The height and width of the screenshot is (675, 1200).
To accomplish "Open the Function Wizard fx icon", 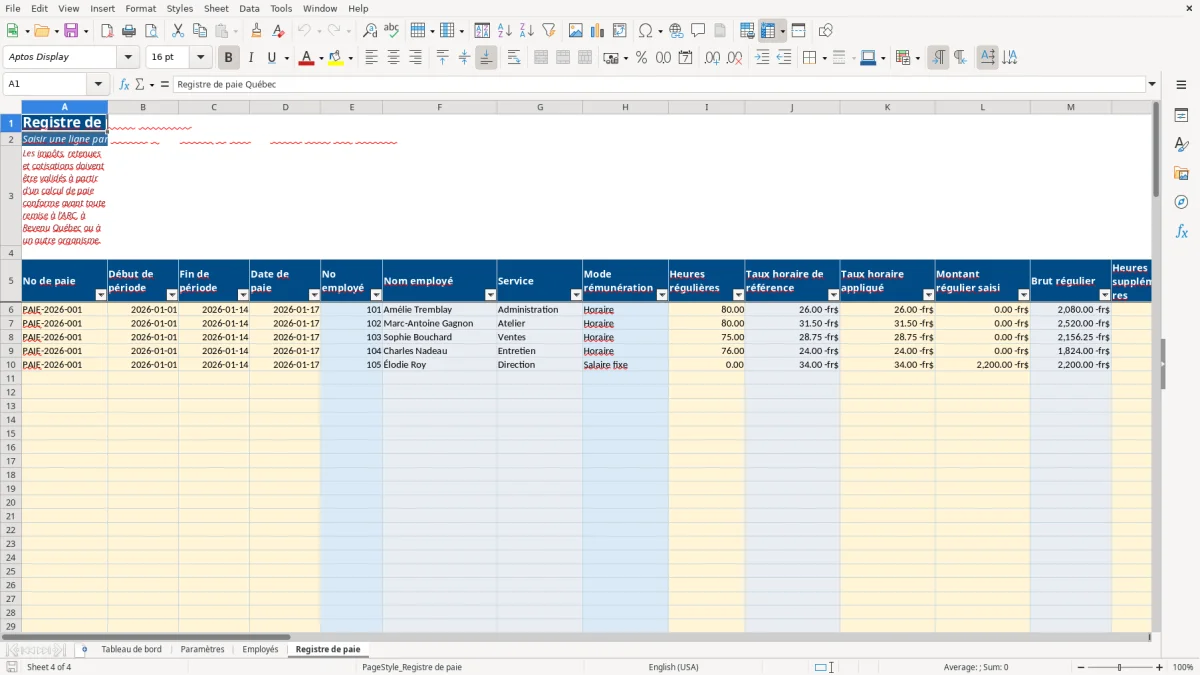I will coord(124,85).
